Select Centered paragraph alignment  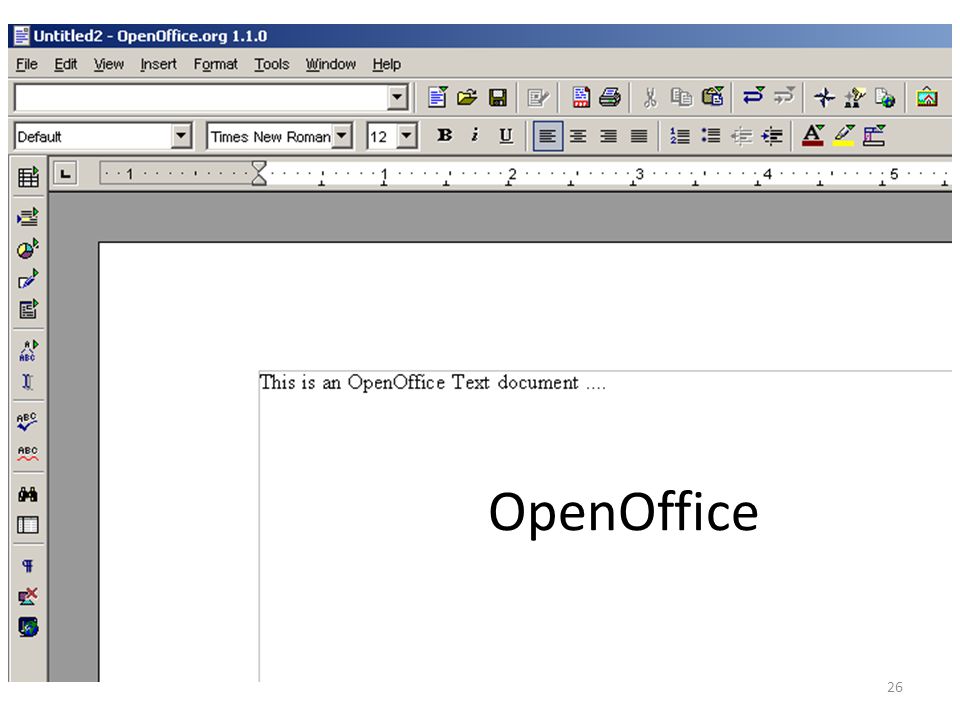[578, 136]
